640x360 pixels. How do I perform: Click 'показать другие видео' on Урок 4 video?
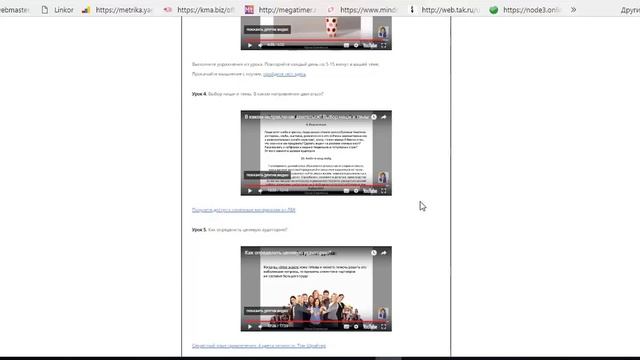pos(267,175)
